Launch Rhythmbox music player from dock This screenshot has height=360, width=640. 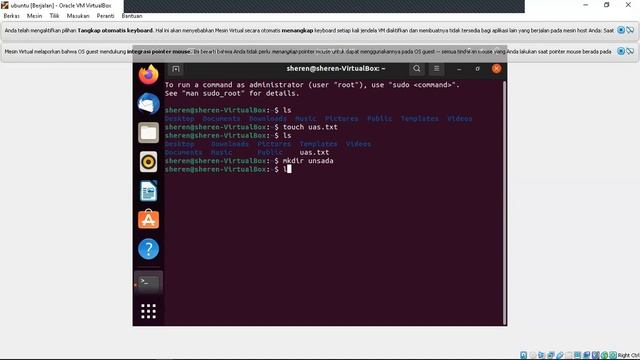pos(148,162)
